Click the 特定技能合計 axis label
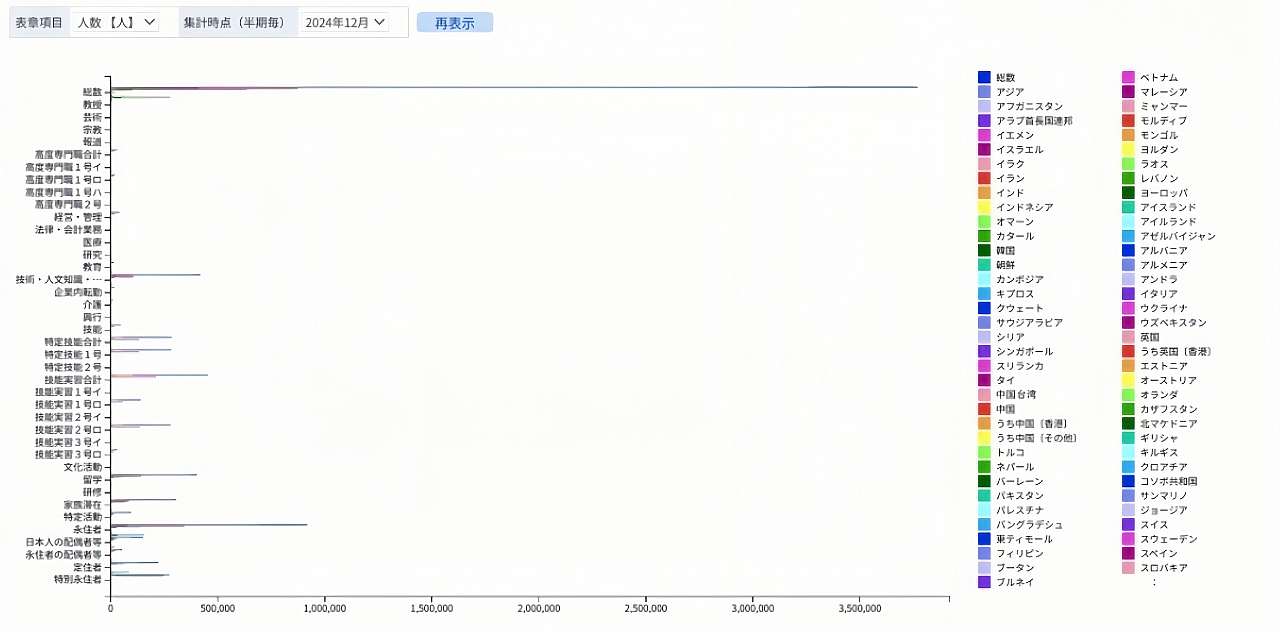Screen dimensions: 1280x633 [x=73, y=342]
